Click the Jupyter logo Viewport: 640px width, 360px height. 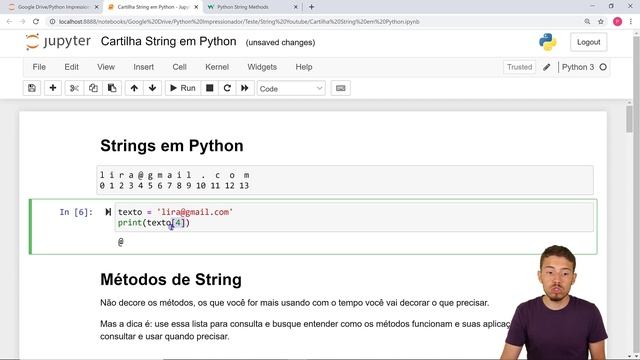pyautogui.click(x=58, y=42)
